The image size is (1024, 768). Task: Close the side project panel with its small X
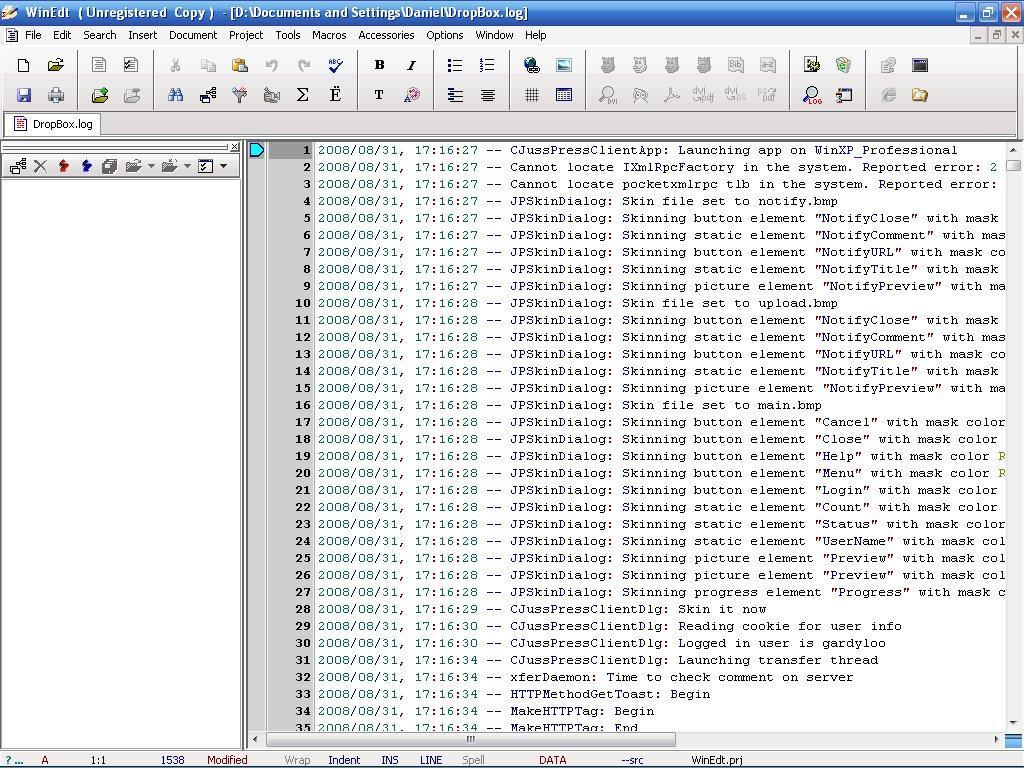point(234,147)
